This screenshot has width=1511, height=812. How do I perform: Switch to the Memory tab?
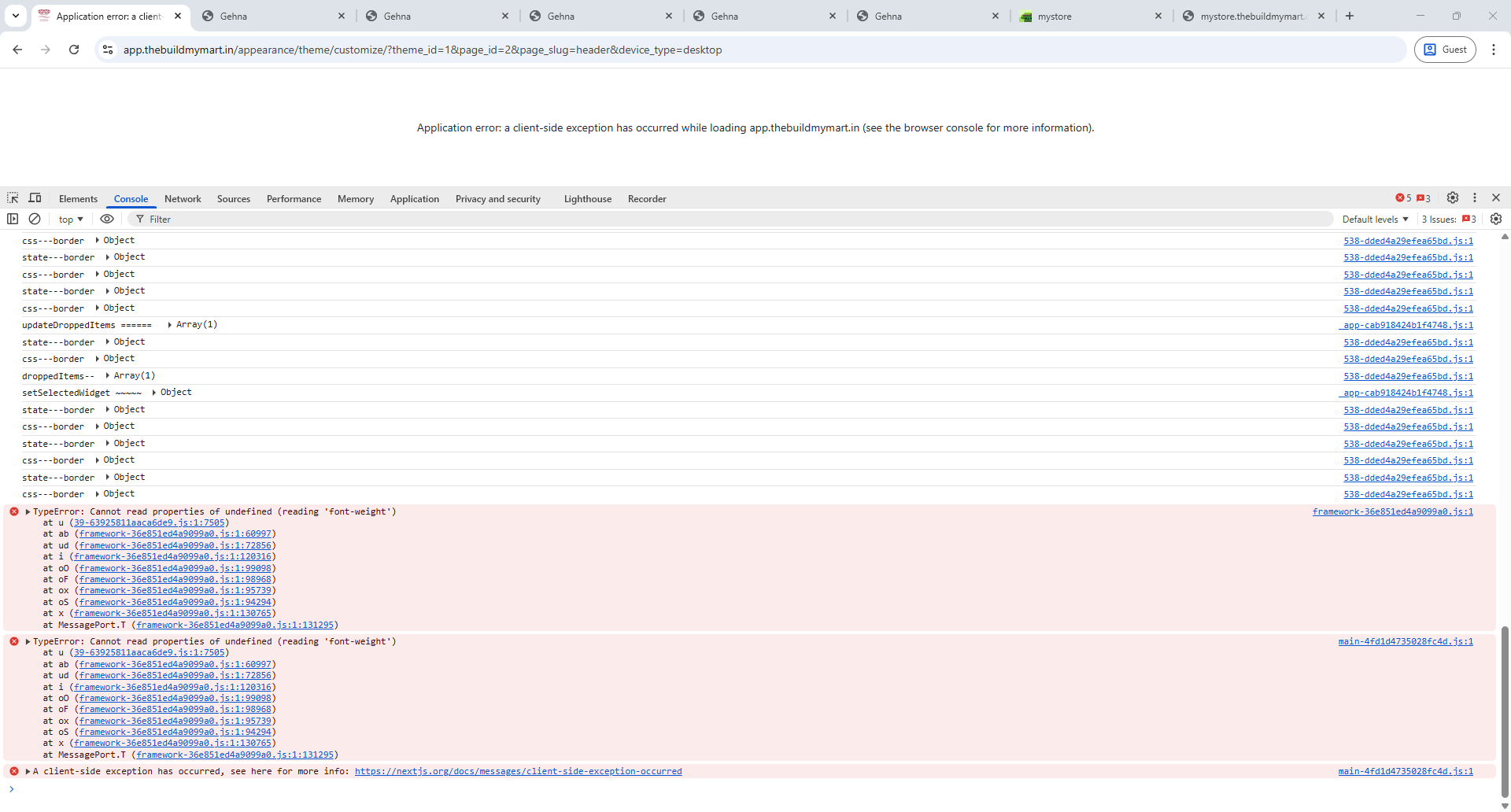[356, 199]
